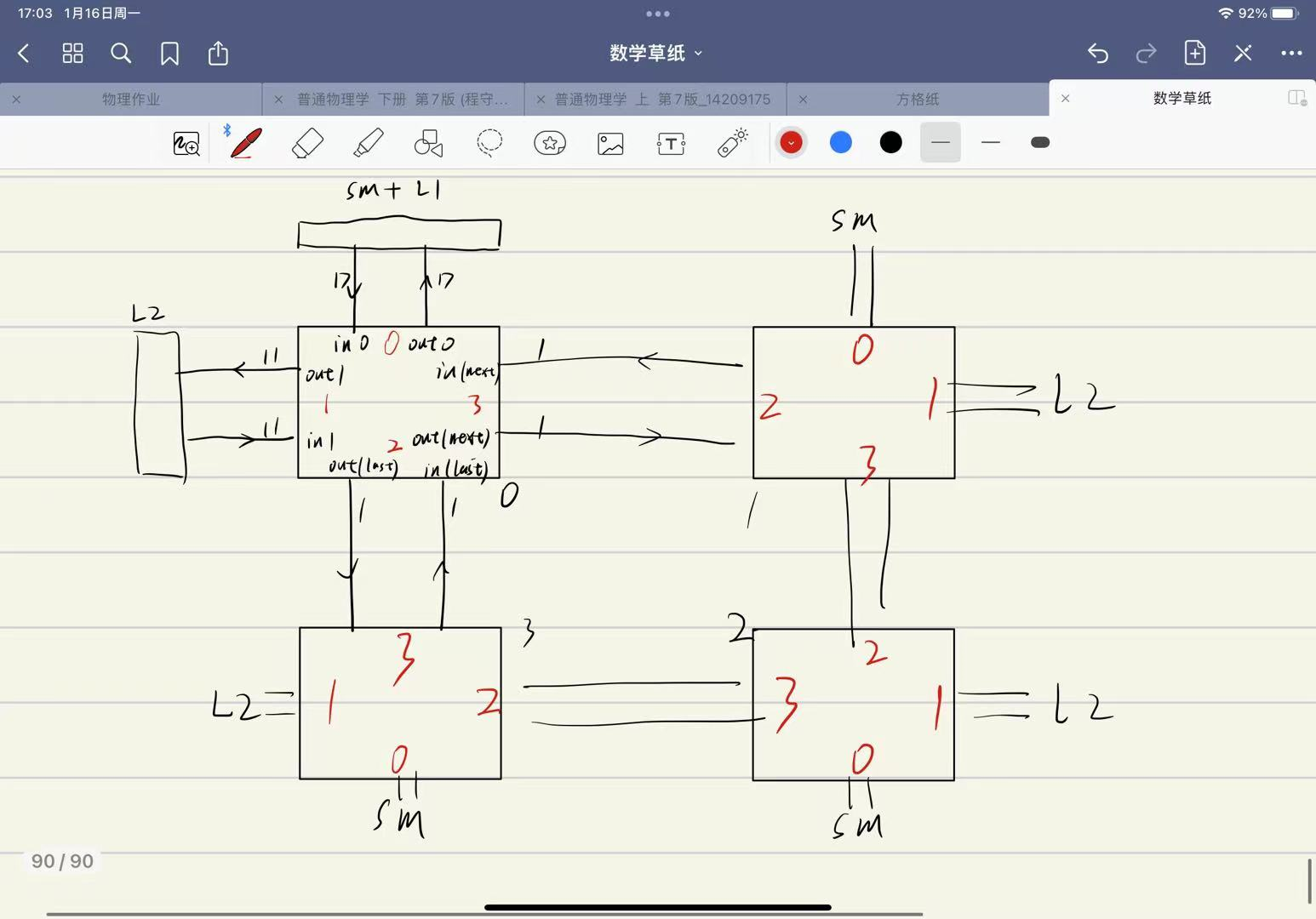The image size is (1316, 919).
Task: Select the Eraser tool
Action: coord(307,143)
